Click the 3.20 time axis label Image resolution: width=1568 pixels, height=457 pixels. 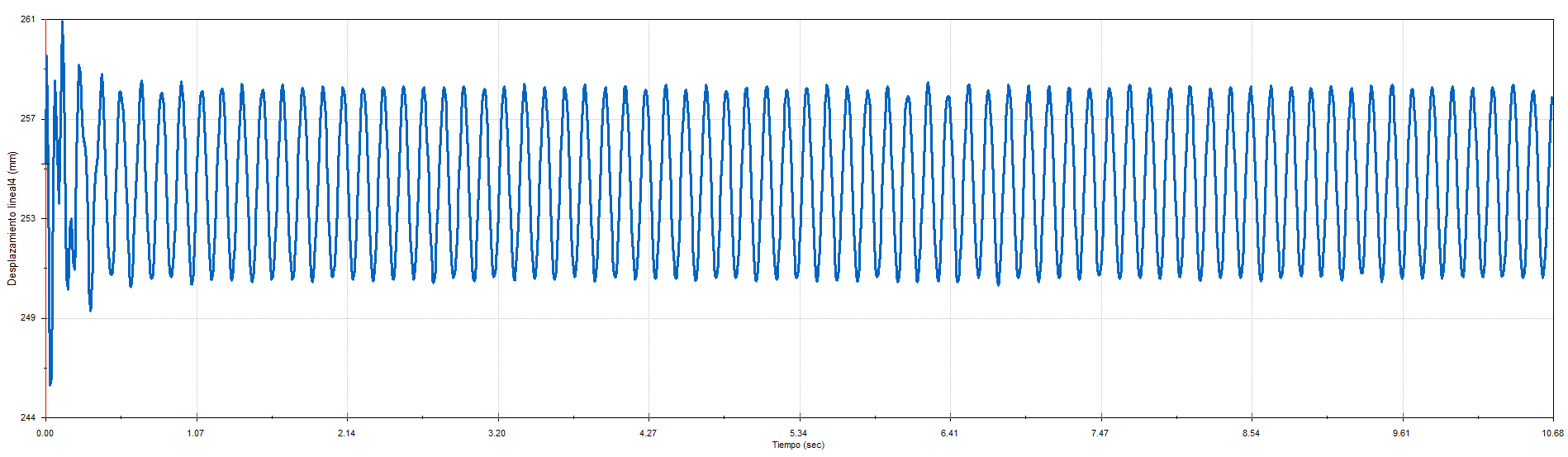497,433
